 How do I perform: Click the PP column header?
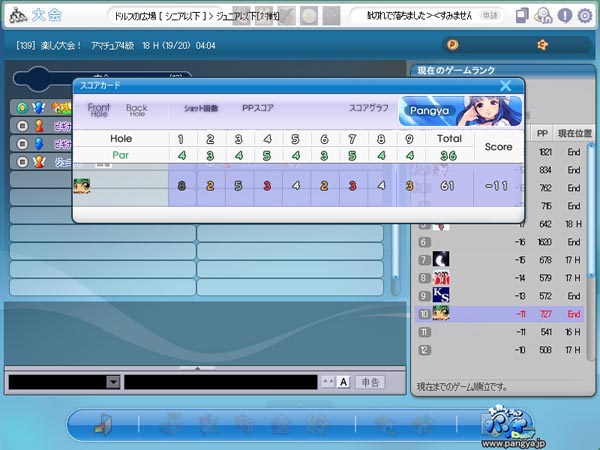pyautogui.click(x=542, y=133)
